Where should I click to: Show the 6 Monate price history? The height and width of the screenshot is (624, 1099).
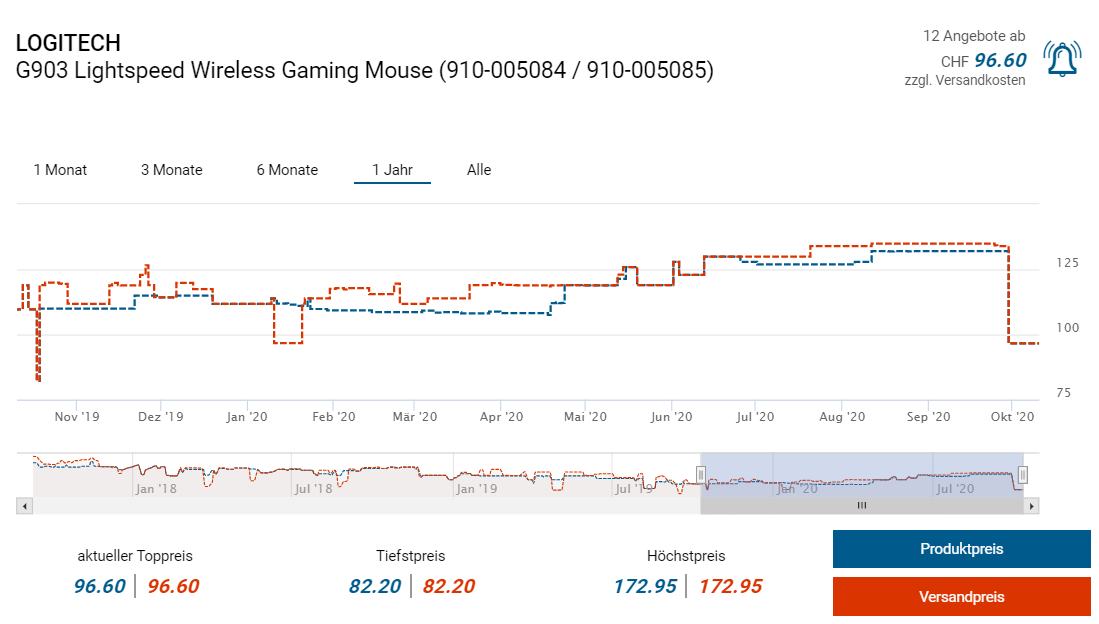(287, 170)
